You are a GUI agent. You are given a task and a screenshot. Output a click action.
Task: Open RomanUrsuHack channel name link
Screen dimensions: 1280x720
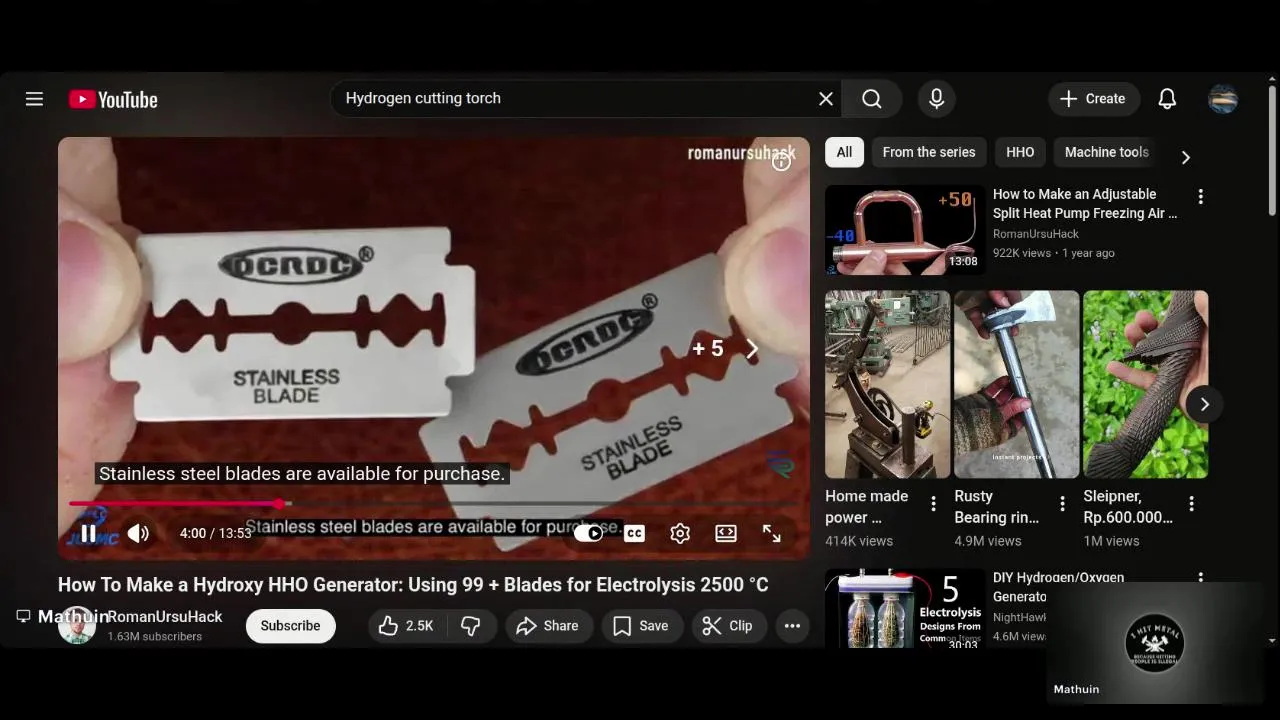click(165, 617)
